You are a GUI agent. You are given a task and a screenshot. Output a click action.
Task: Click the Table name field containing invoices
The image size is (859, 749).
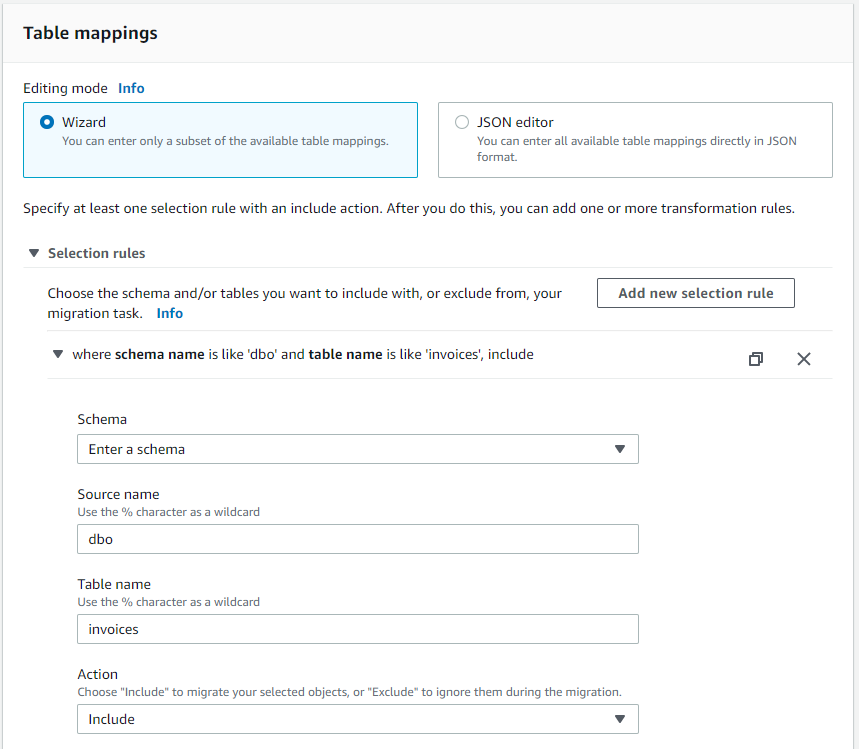coord(357,629)
